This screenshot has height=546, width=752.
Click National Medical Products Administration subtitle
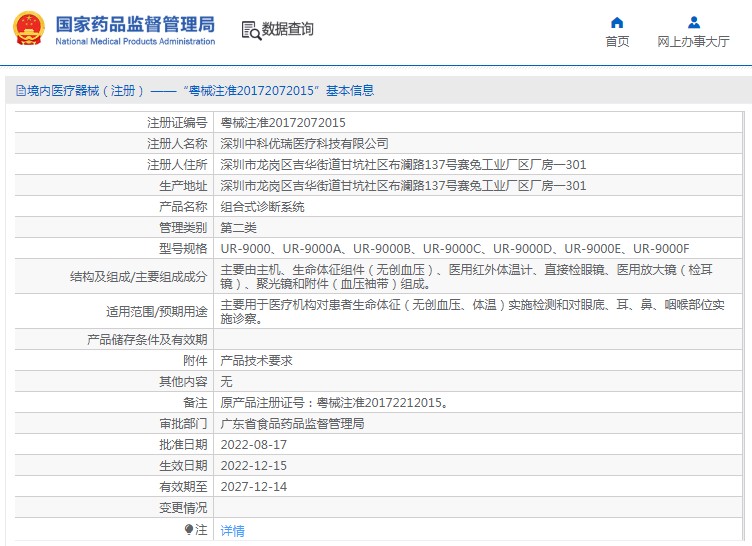pos(135,41)
